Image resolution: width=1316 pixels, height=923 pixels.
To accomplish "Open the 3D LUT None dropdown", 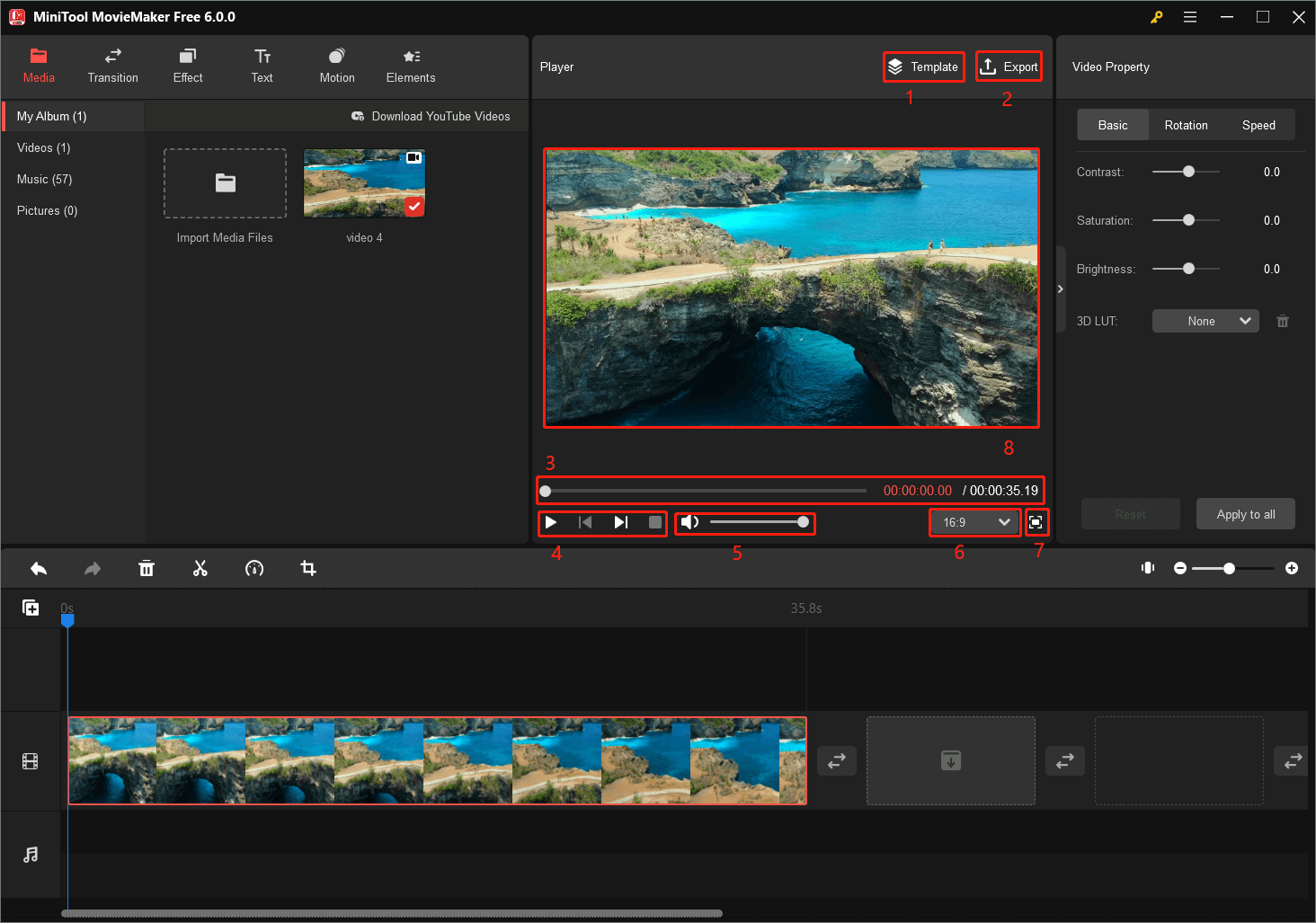I will [x=1205, y=321].
